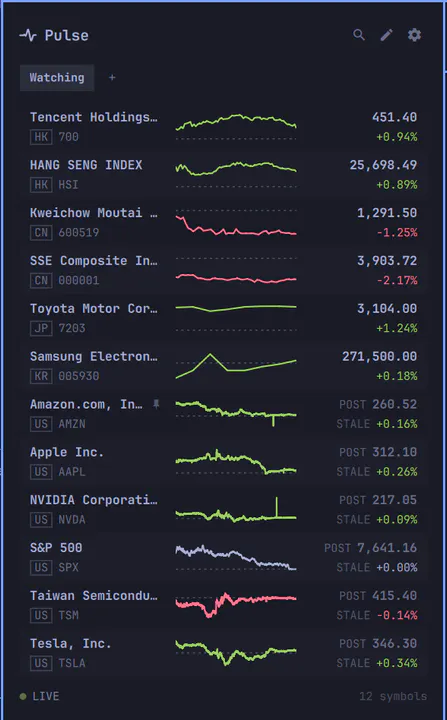Viewport: 447px width, 720px height.
Task: Click POST 217.05 price
Action: [378, 500]
